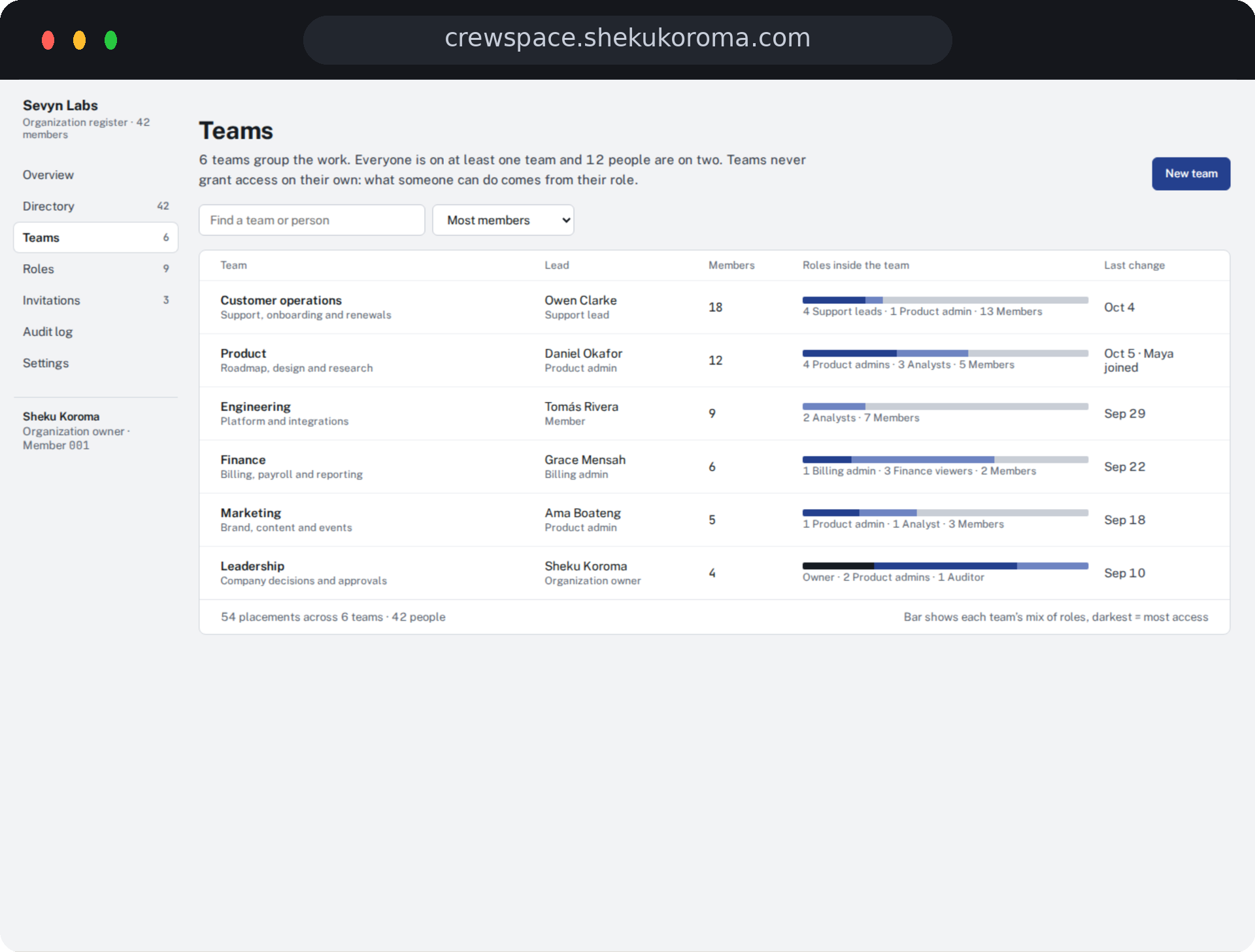The width and height of the screenshot is (1255, 952).
Task: Click the member count 18
Action: pos(715,307)
